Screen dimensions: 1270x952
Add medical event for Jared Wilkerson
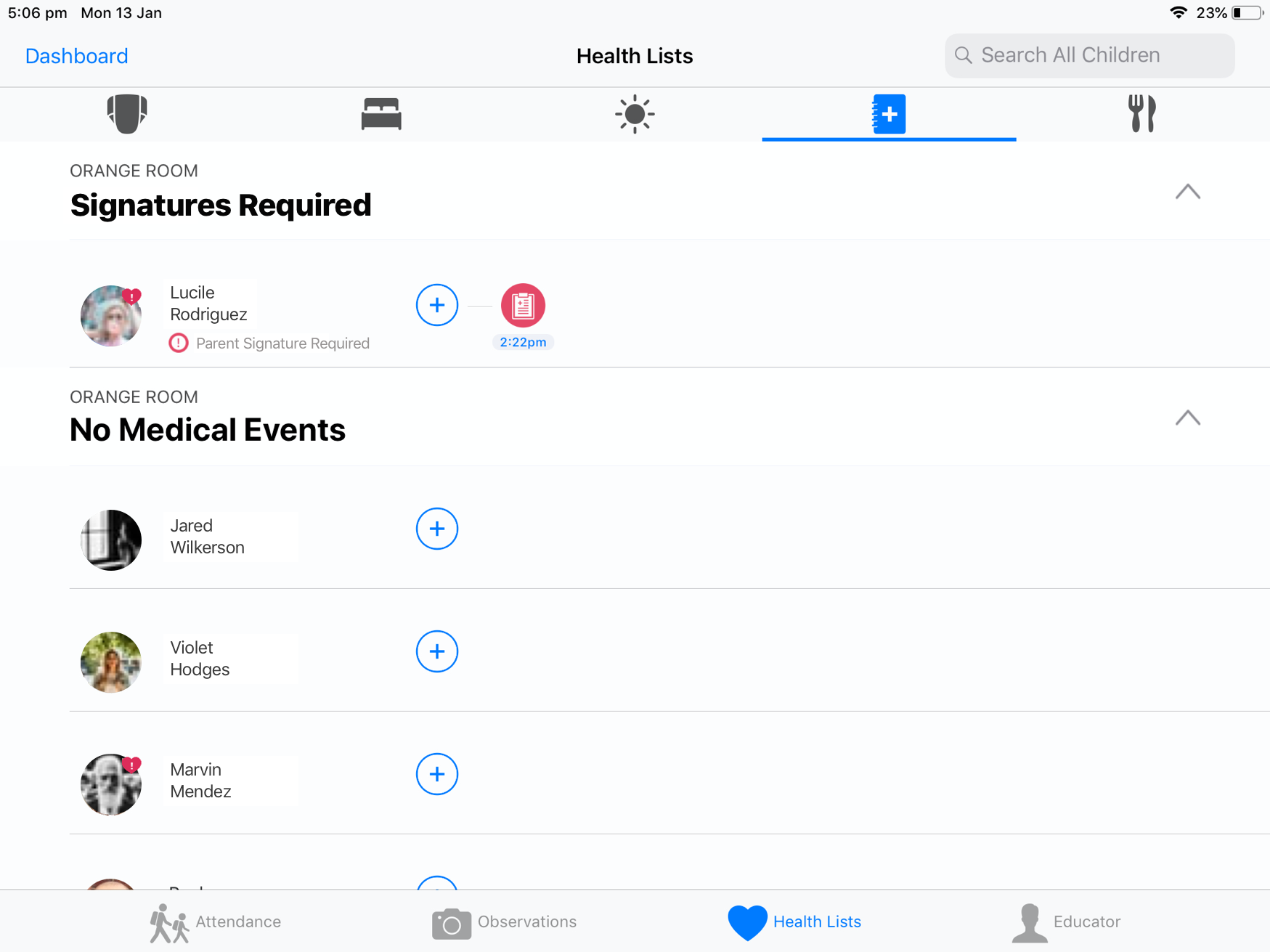(x=437, y=529)
